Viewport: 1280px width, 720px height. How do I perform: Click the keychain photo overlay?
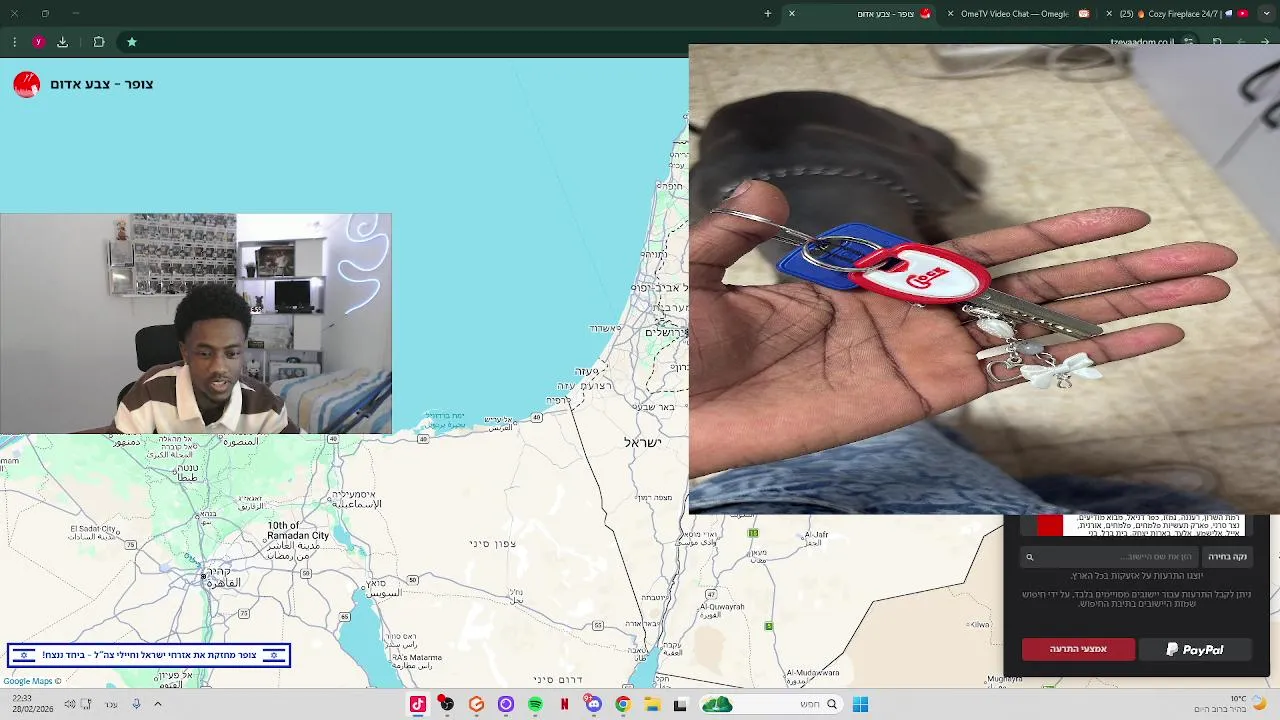click(x=984, y=279)
